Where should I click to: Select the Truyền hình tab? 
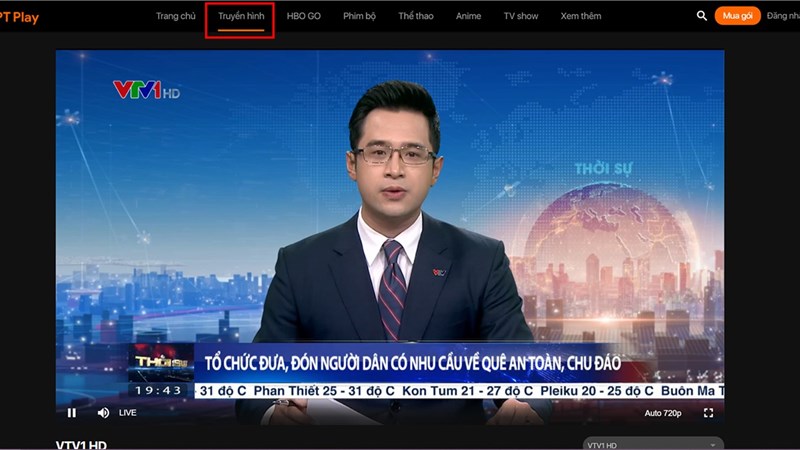pos(241,16)
